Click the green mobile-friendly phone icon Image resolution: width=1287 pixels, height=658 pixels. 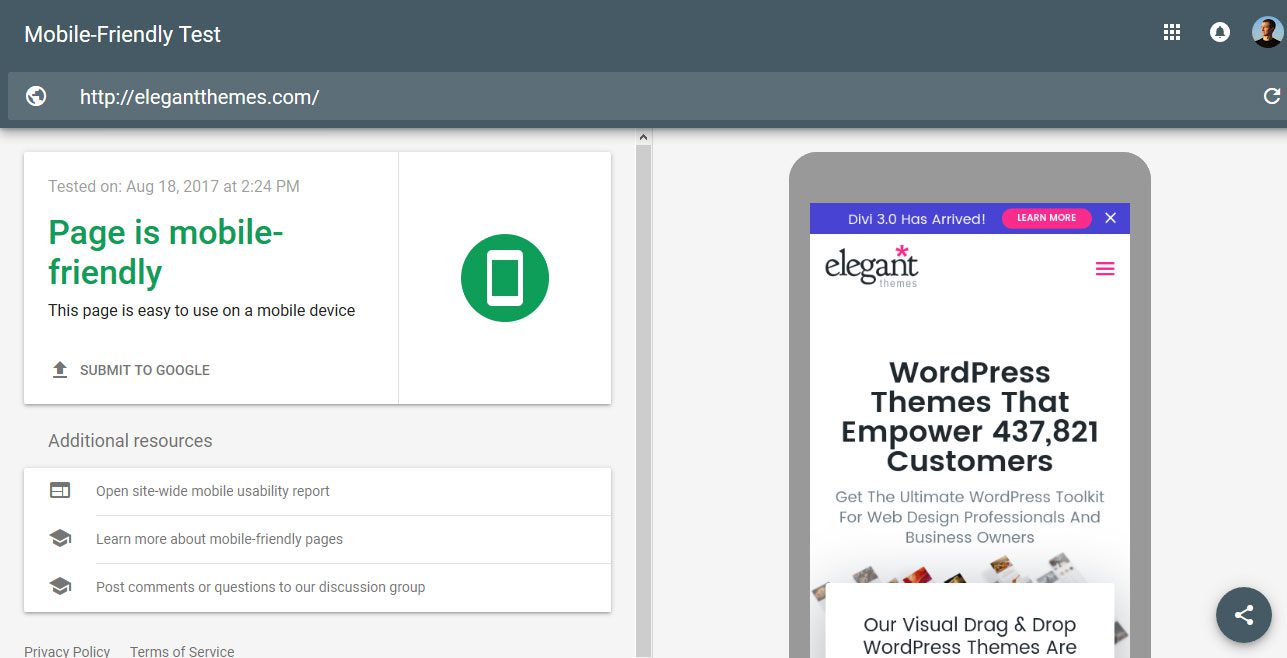[503, 278]
